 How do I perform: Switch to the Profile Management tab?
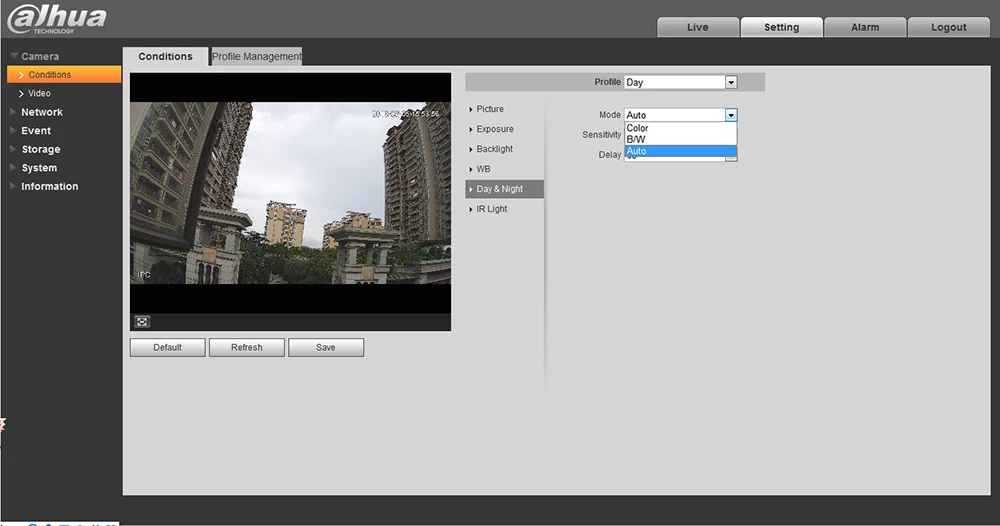(x=256, y=56)
